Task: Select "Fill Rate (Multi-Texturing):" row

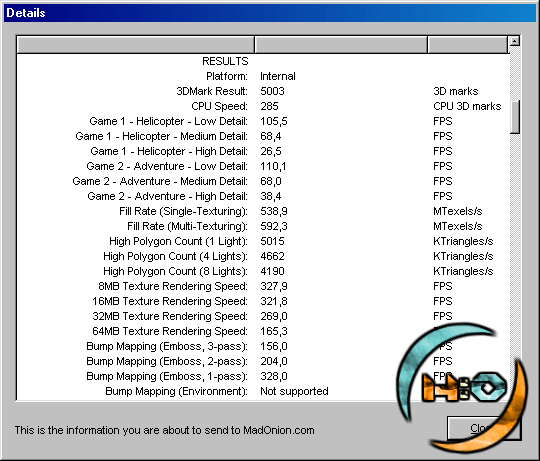Action: [x=187, y=226]
